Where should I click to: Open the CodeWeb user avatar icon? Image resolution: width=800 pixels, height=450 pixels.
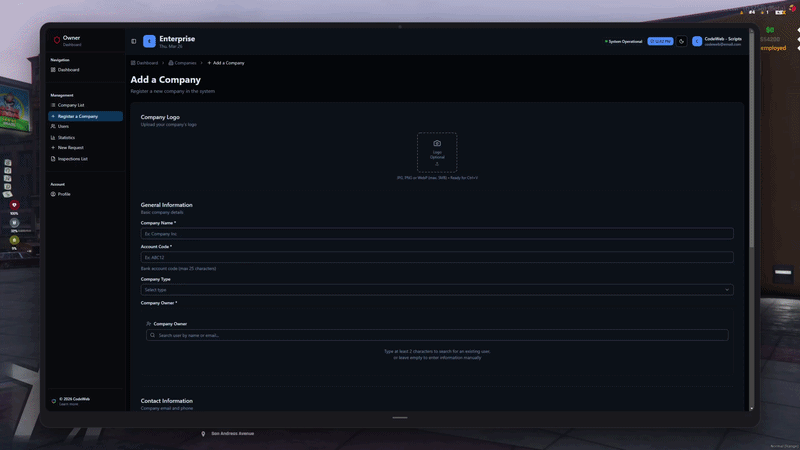[x=697, y=41]
